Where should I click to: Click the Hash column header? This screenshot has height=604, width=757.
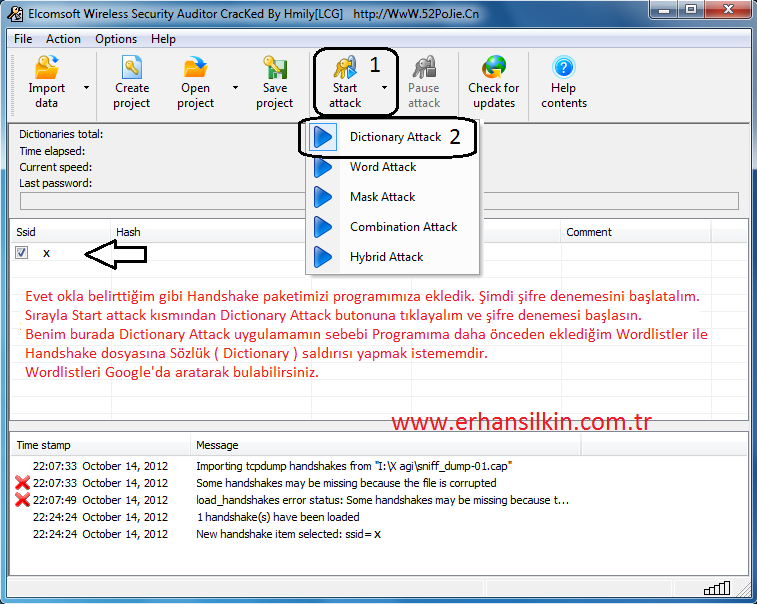[x=211, y=232]
